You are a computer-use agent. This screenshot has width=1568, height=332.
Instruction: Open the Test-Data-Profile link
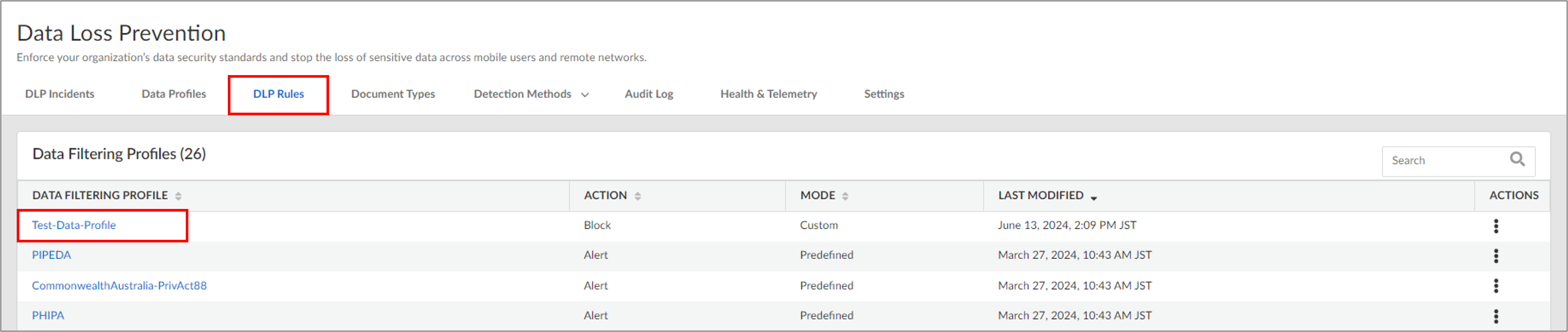(74, 225)
